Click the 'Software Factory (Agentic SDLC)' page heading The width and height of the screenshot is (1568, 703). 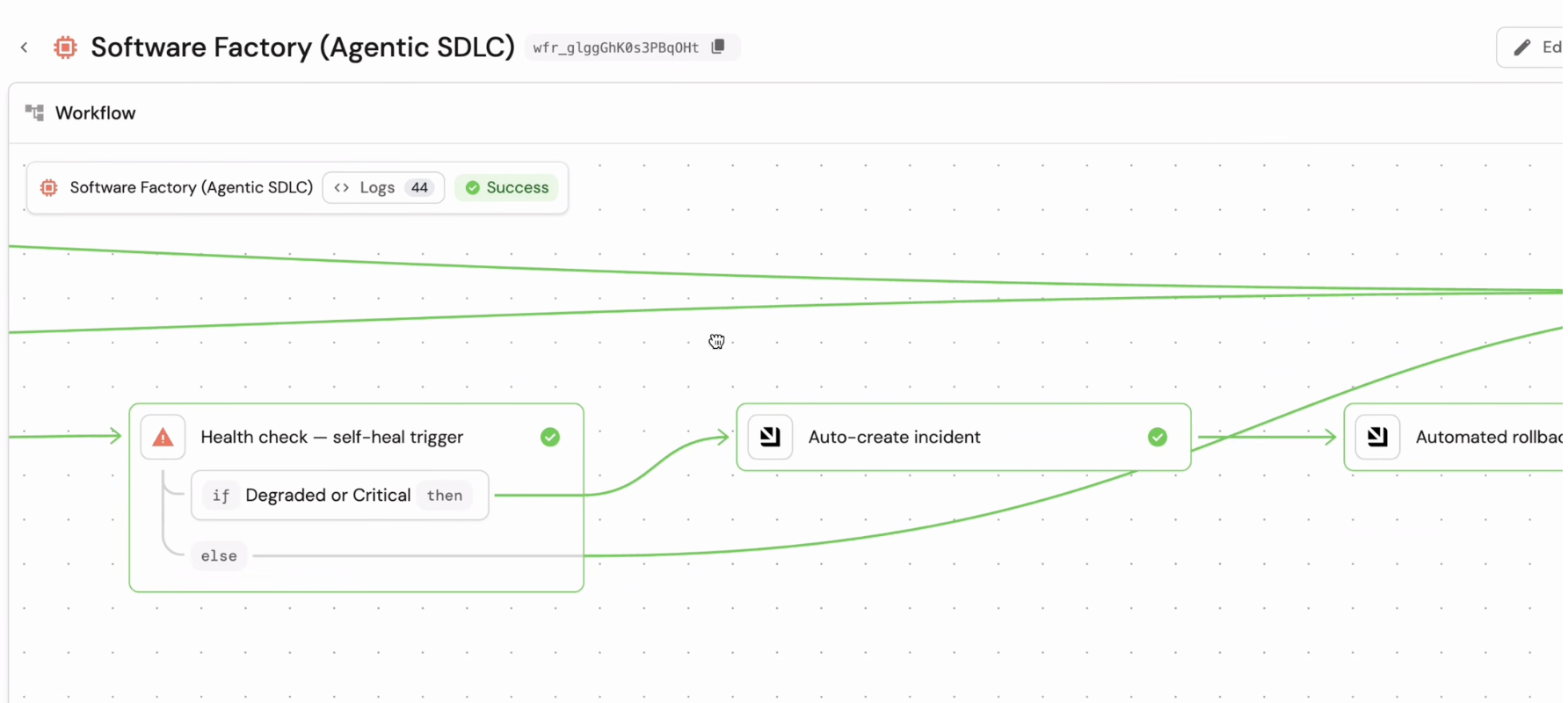tap(302, 47)
